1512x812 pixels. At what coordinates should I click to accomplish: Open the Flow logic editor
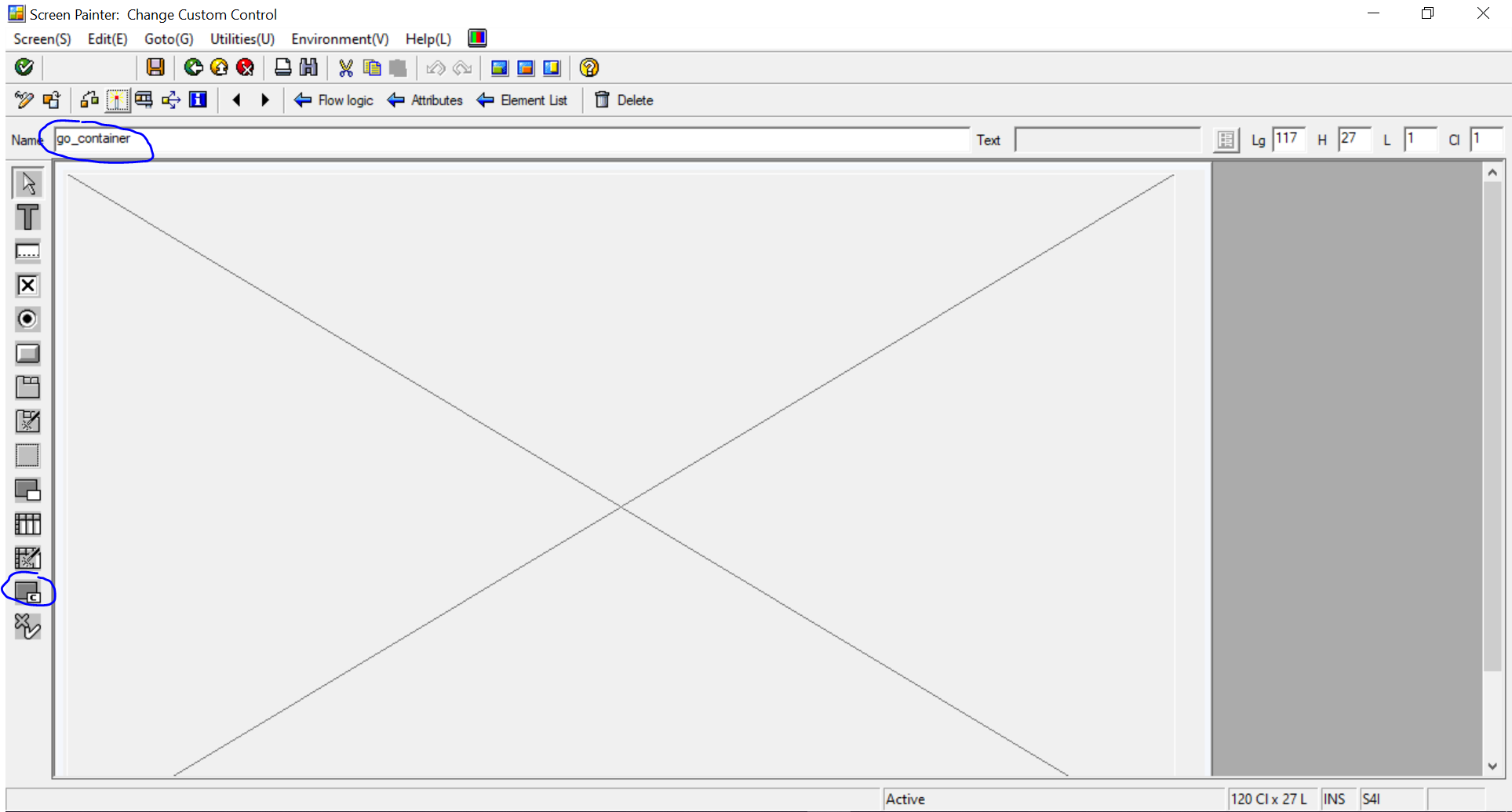tap(333, 100)
